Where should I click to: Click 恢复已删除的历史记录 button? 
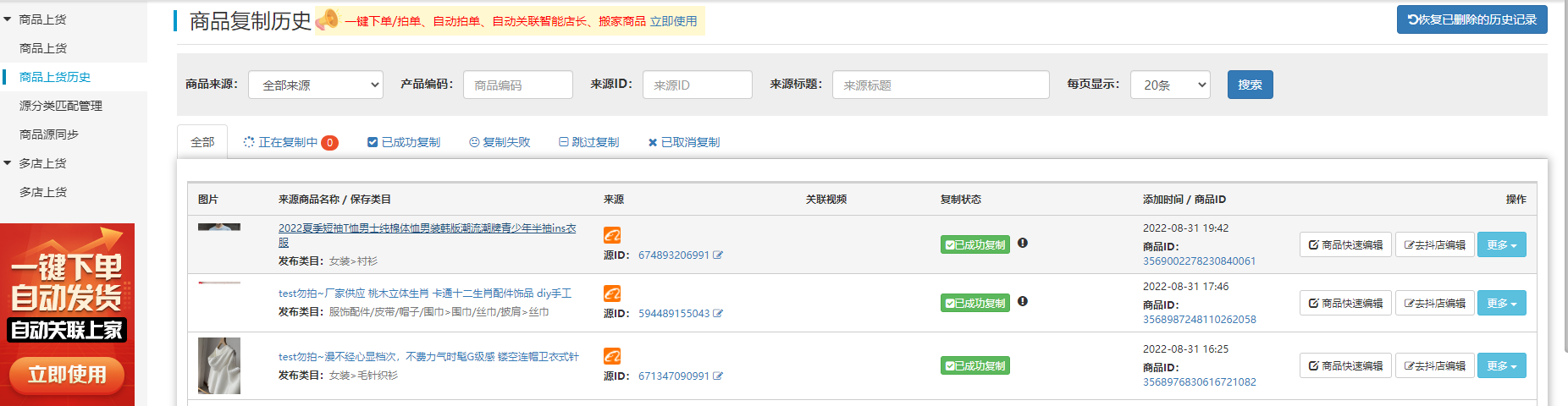pos(1471,19)
